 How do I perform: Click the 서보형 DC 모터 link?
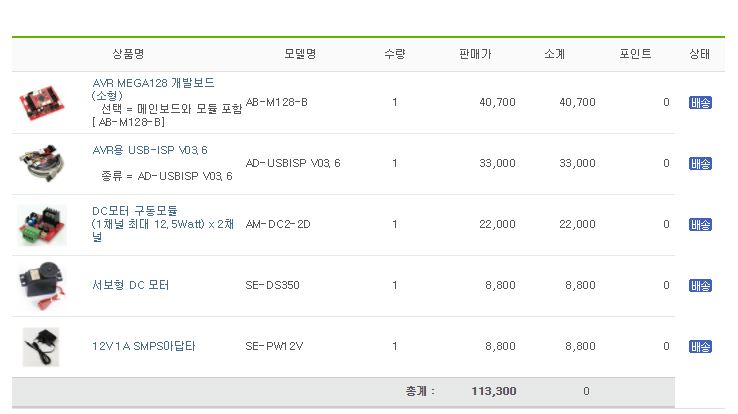[130, 285]
